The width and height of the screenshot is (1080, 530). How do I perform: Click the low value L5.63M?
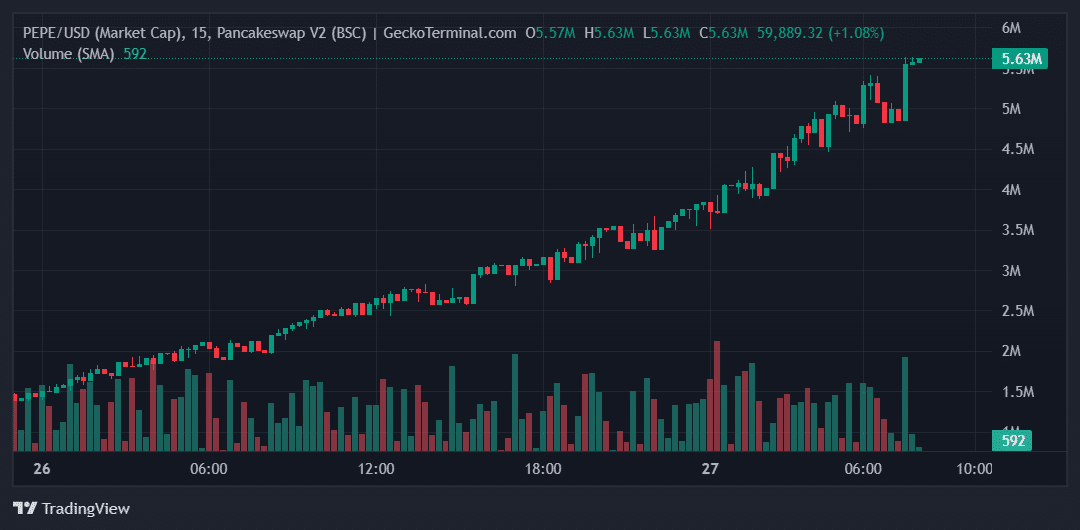pos(666,33)
